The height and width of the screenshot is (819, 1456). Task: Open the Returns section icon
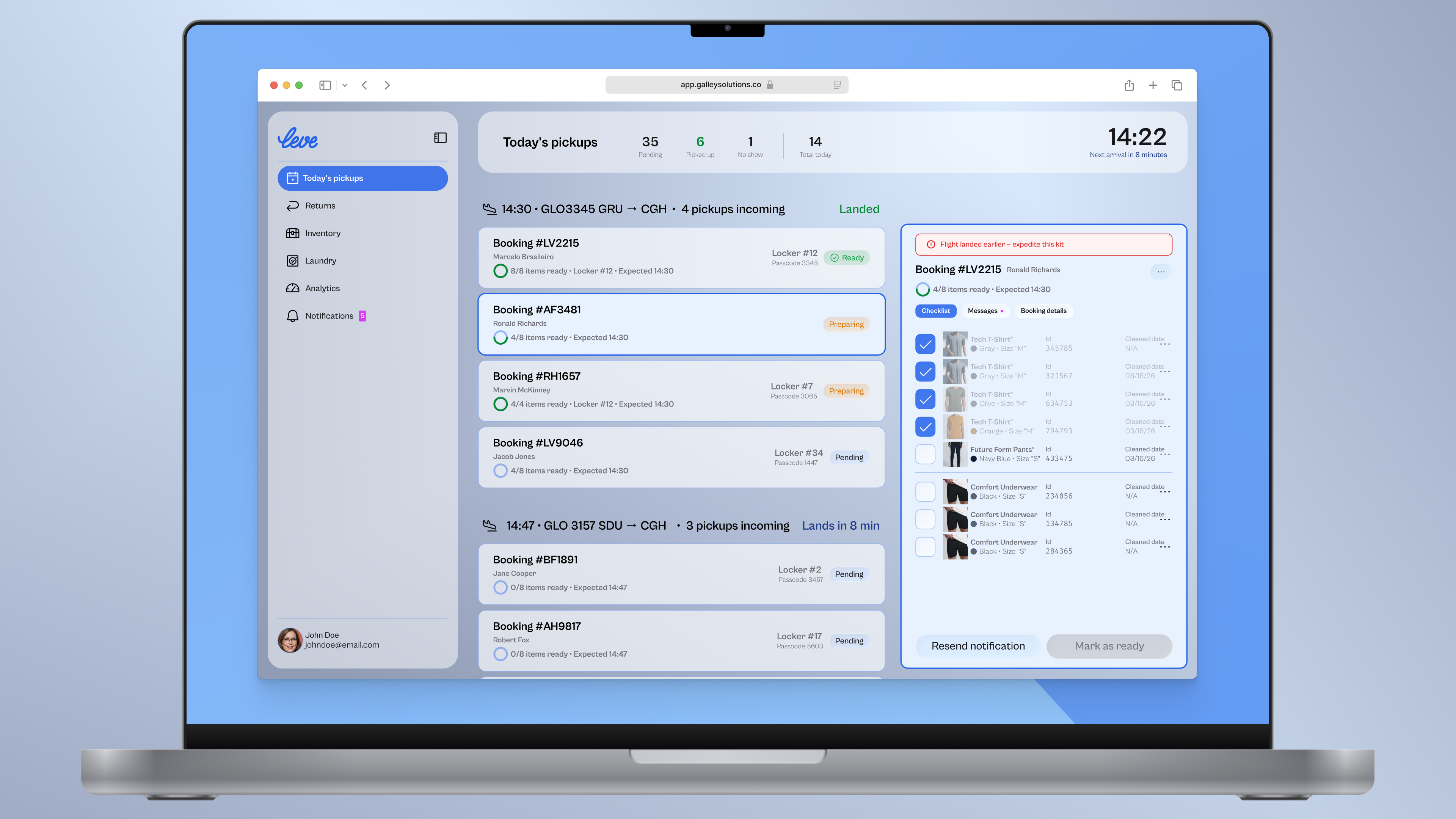coord(292,205)
